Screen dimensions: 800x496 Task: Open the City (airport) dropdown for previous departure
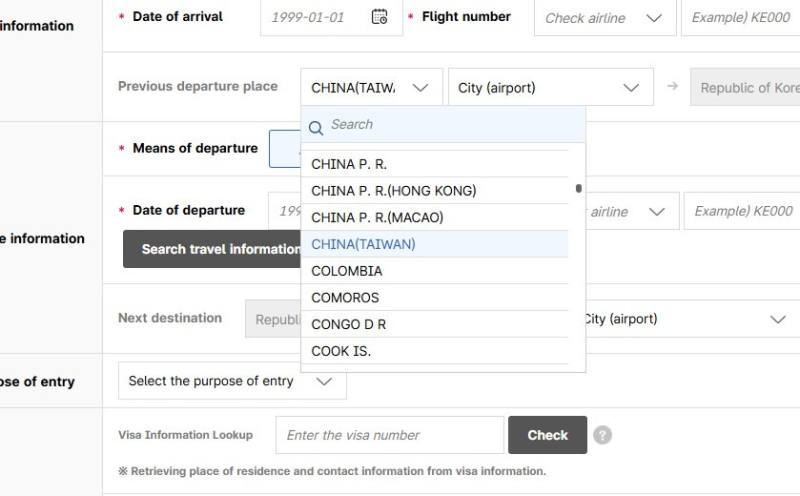tap(550, 88)
